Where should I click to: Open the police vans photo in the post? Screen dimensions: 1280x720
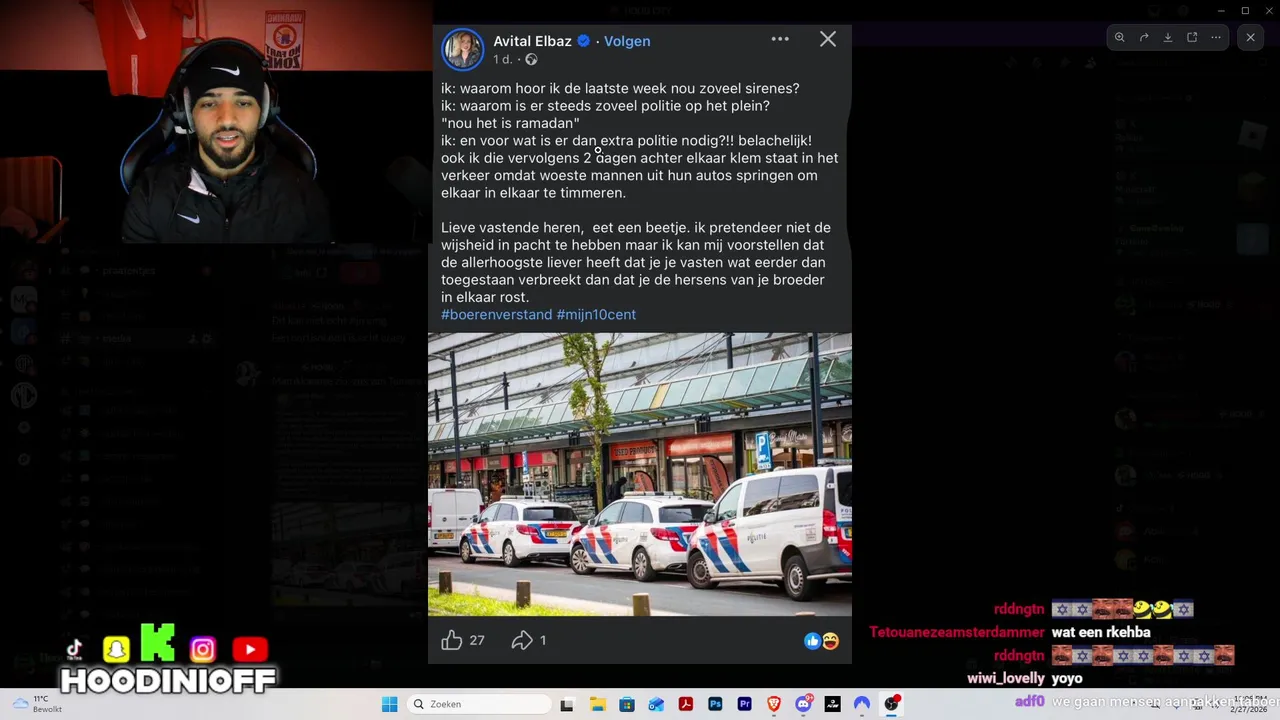point(640,474)
